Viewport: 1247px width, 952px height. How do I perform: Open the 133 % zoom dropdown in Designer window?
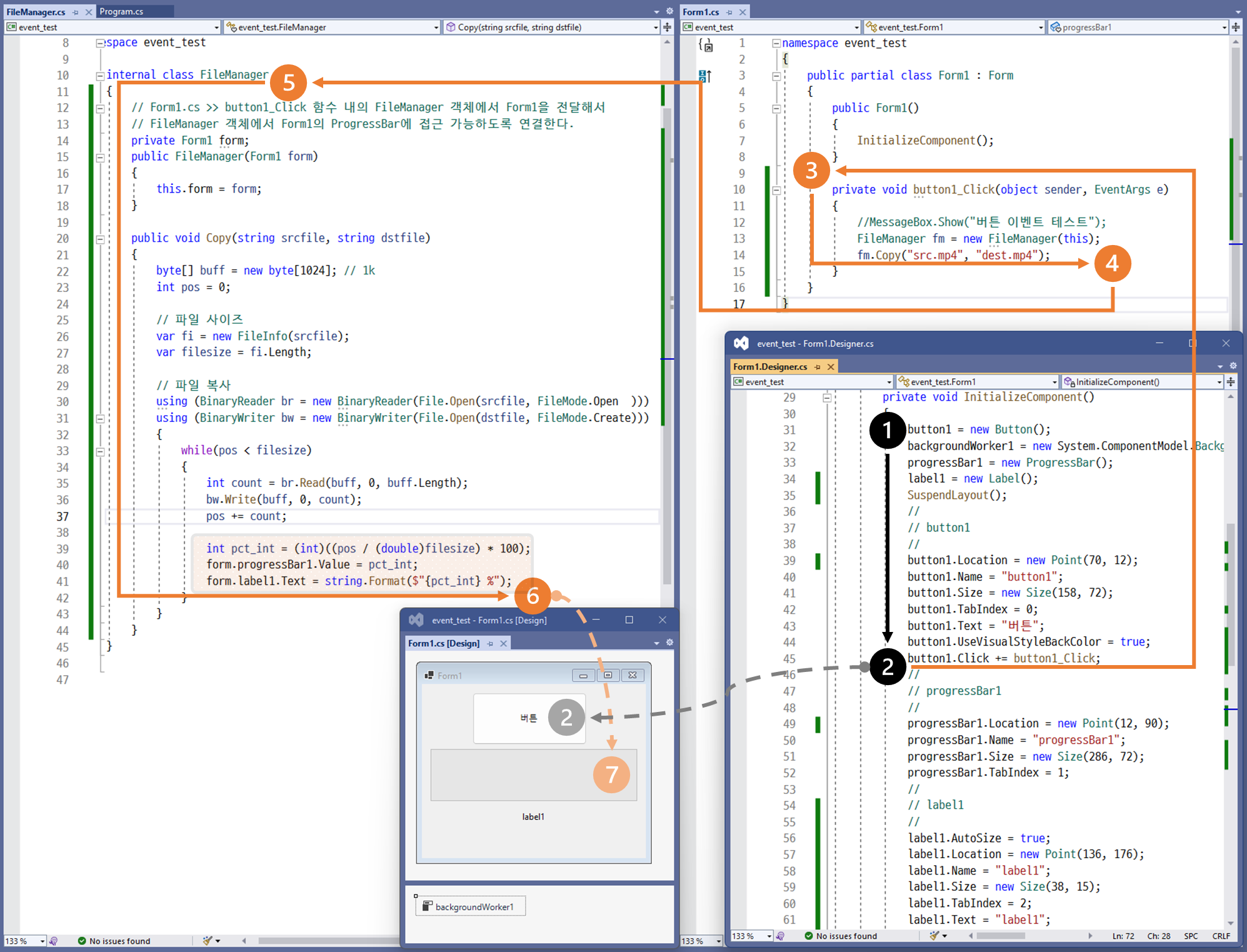[769, 936]
